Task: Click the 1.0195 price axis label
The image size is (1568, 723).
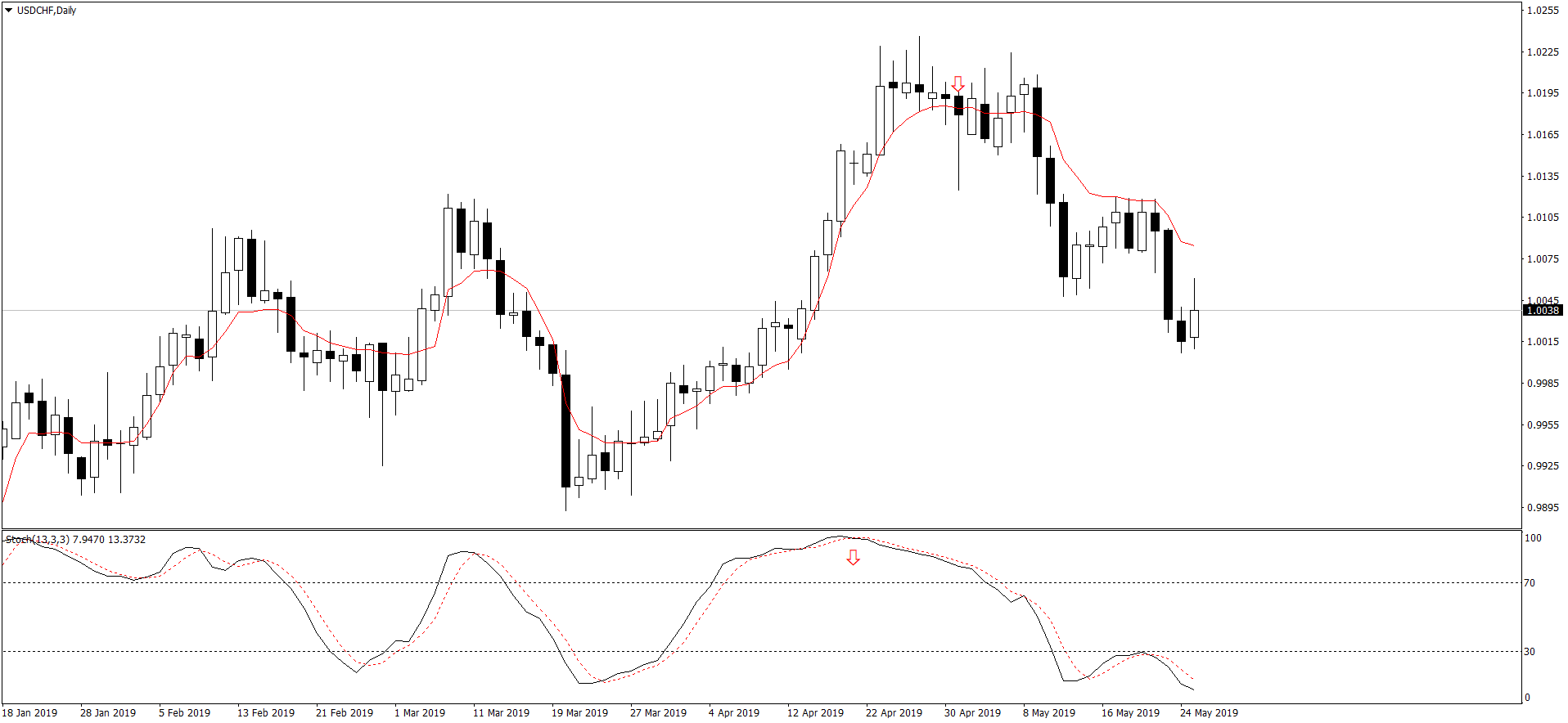Action: click(1543, 93)
